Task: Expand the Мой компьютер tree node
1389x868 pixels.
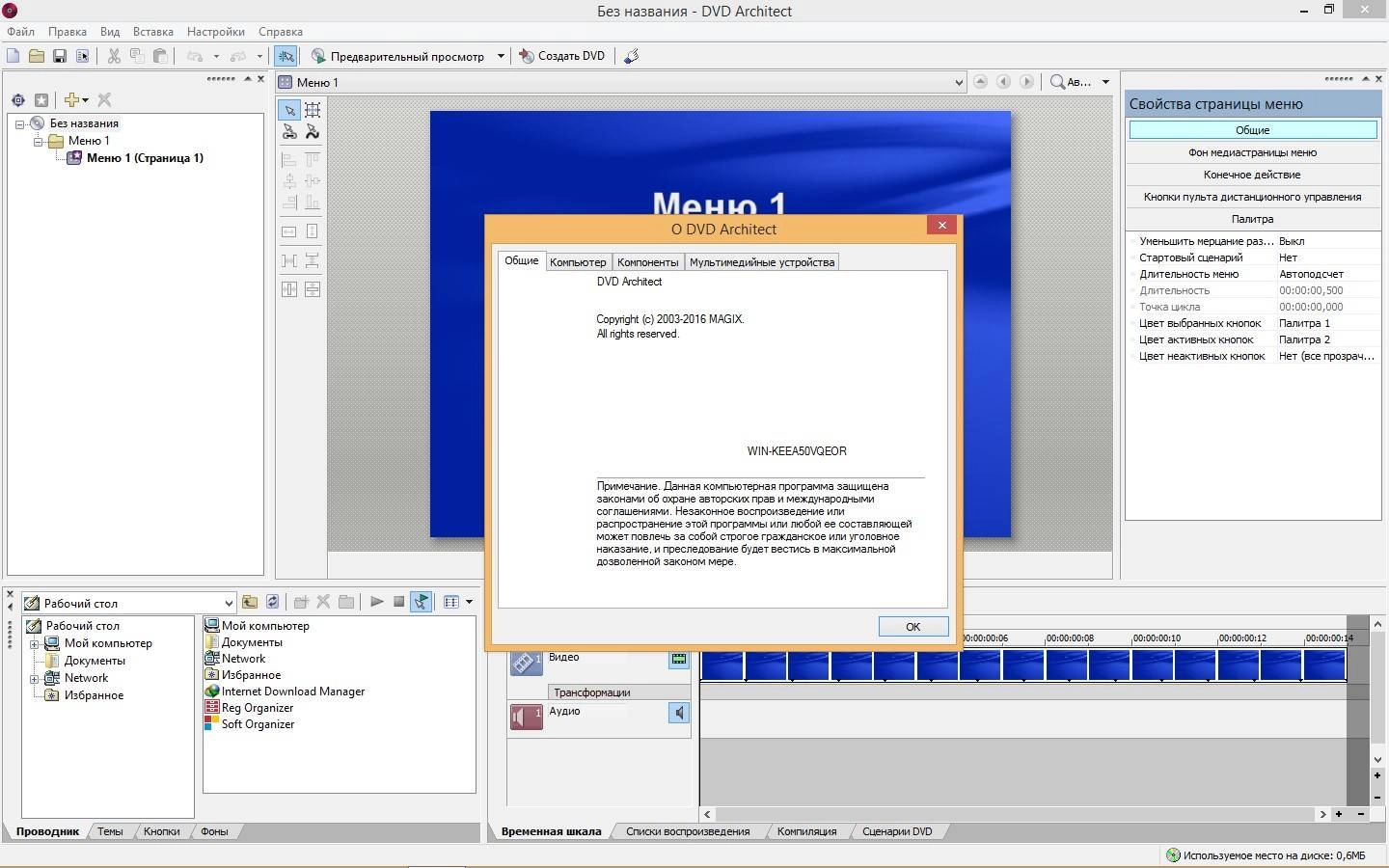Action: (x=35, y=644)
